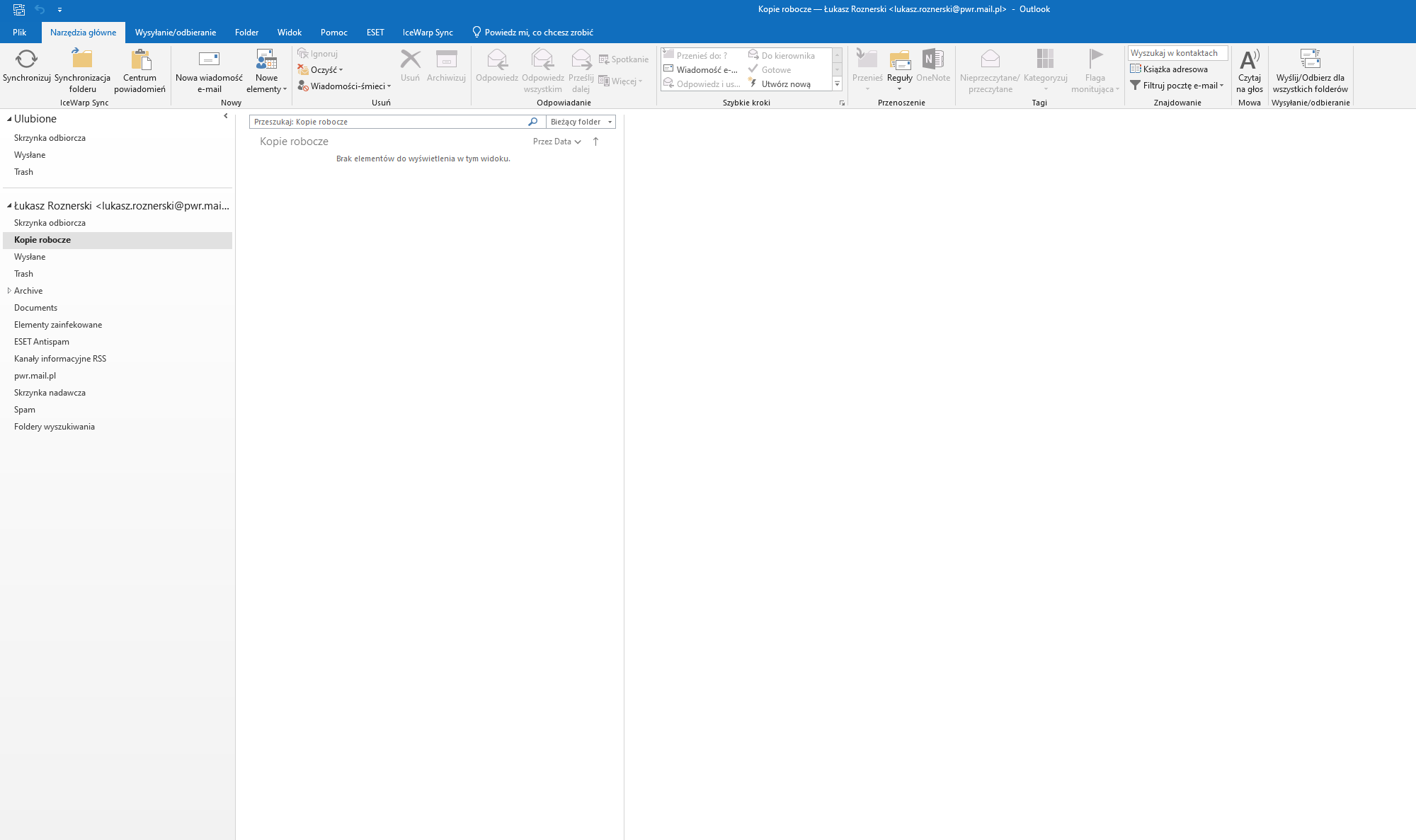Open Filtruj pocztę e-mail menu

click(x=1177, y=86)
